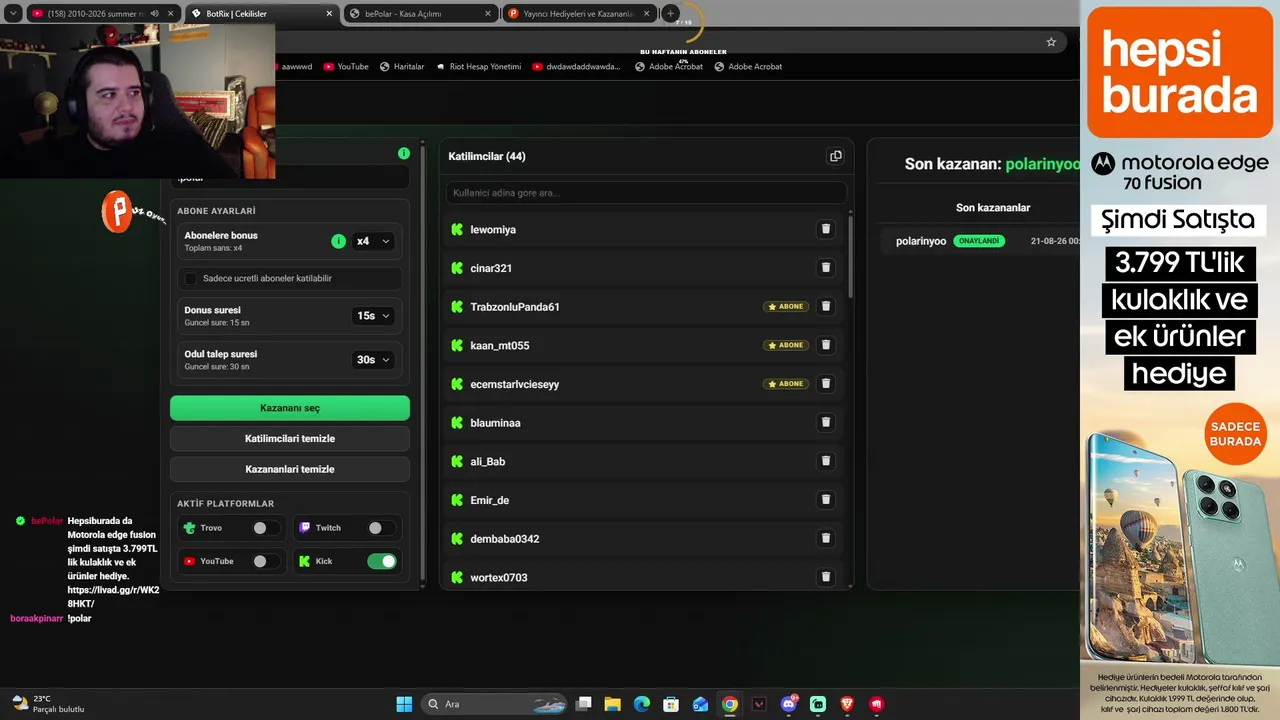Click Katilimcilari temizle button
The width and height of the screenshot is (1280, 720).
click(290, 439)
